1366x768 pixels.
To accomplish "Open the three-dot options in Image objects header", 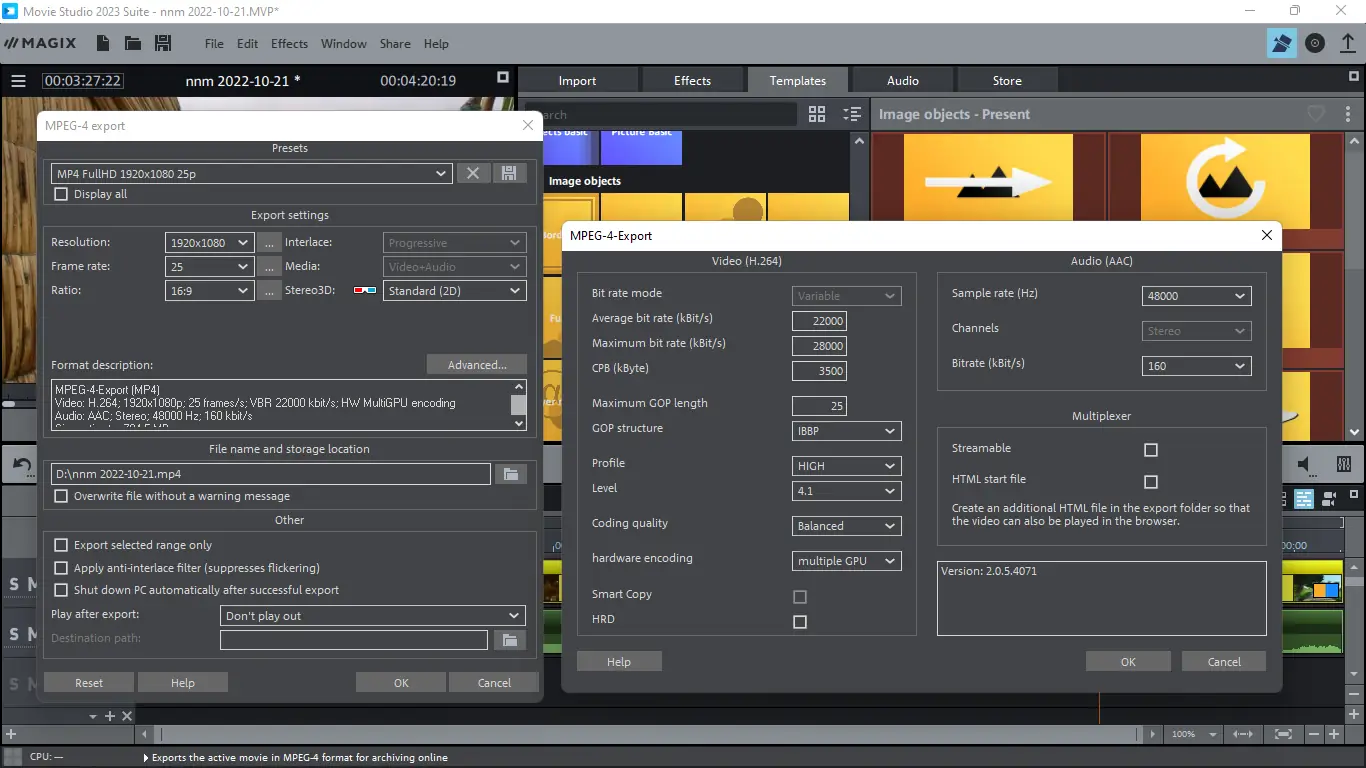I will click(x=1347, y=114).
